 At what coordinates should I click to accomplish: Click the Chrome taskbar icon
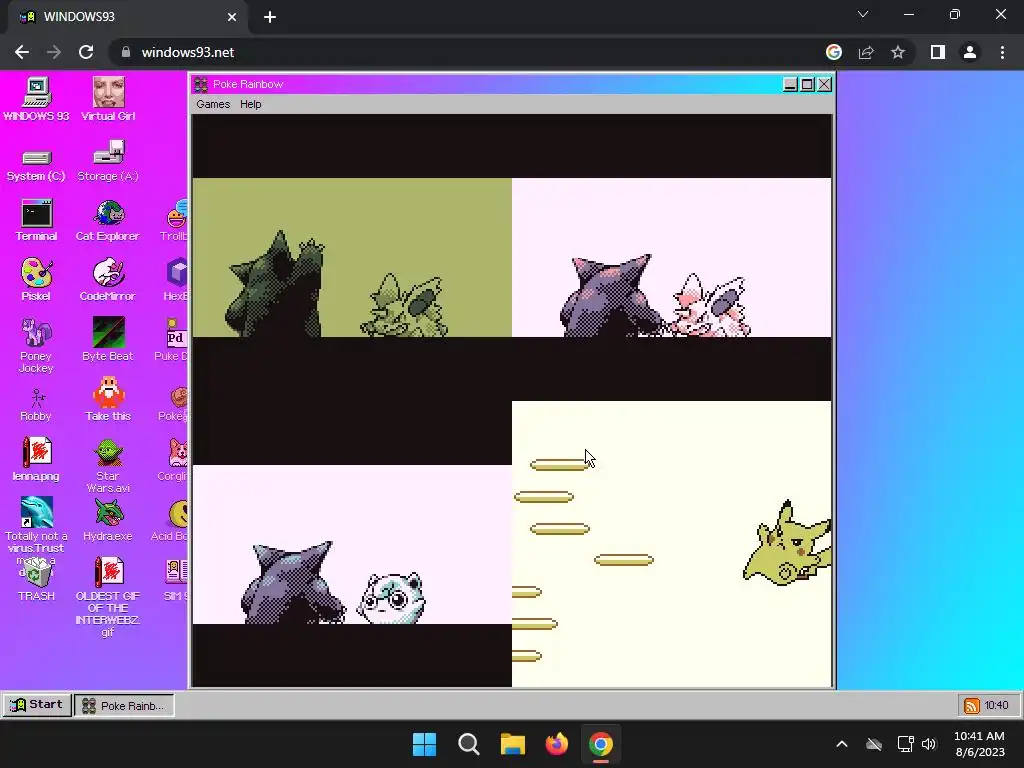601,744
